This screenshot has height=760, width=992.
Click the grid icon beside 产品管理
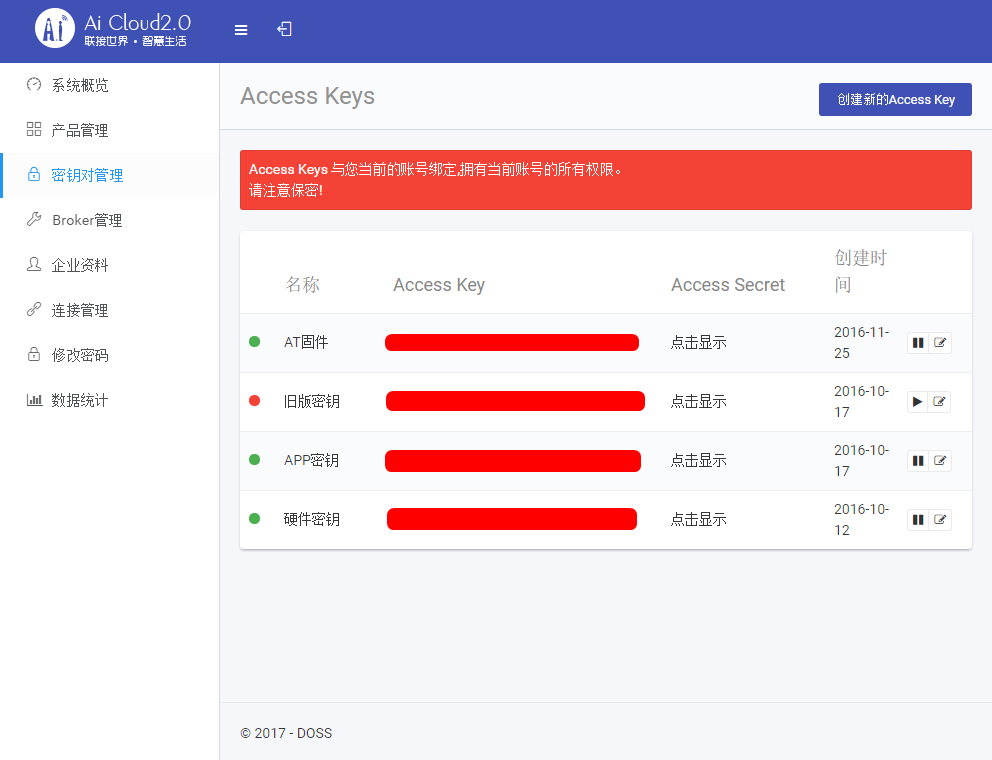click(x=34, y=130)
